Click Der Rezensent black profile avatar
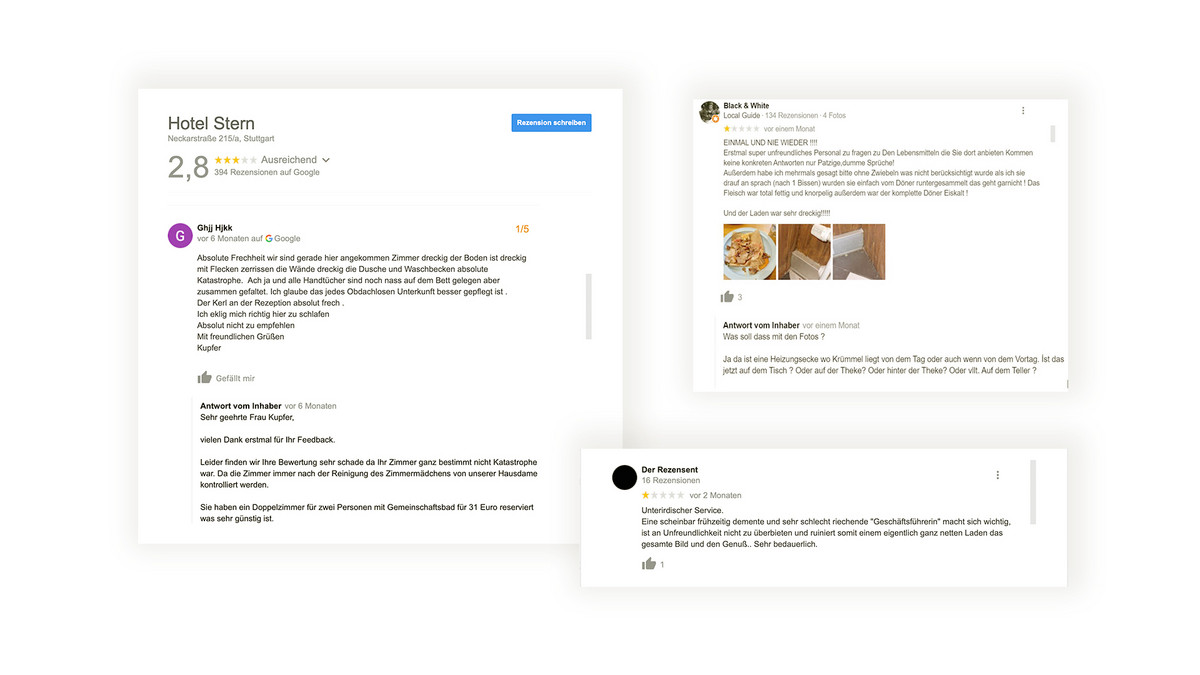 tap(624, 477)
